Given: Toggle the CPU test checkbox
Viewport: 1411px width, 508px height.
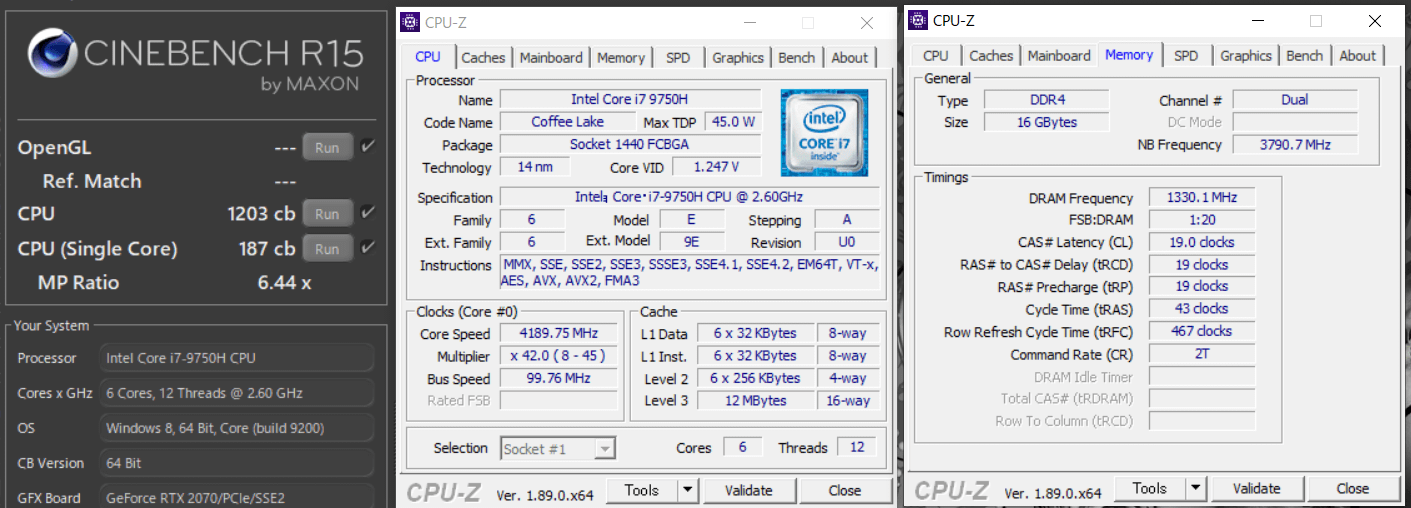Looking at the screenshot, I should click(x=368, y=212).
